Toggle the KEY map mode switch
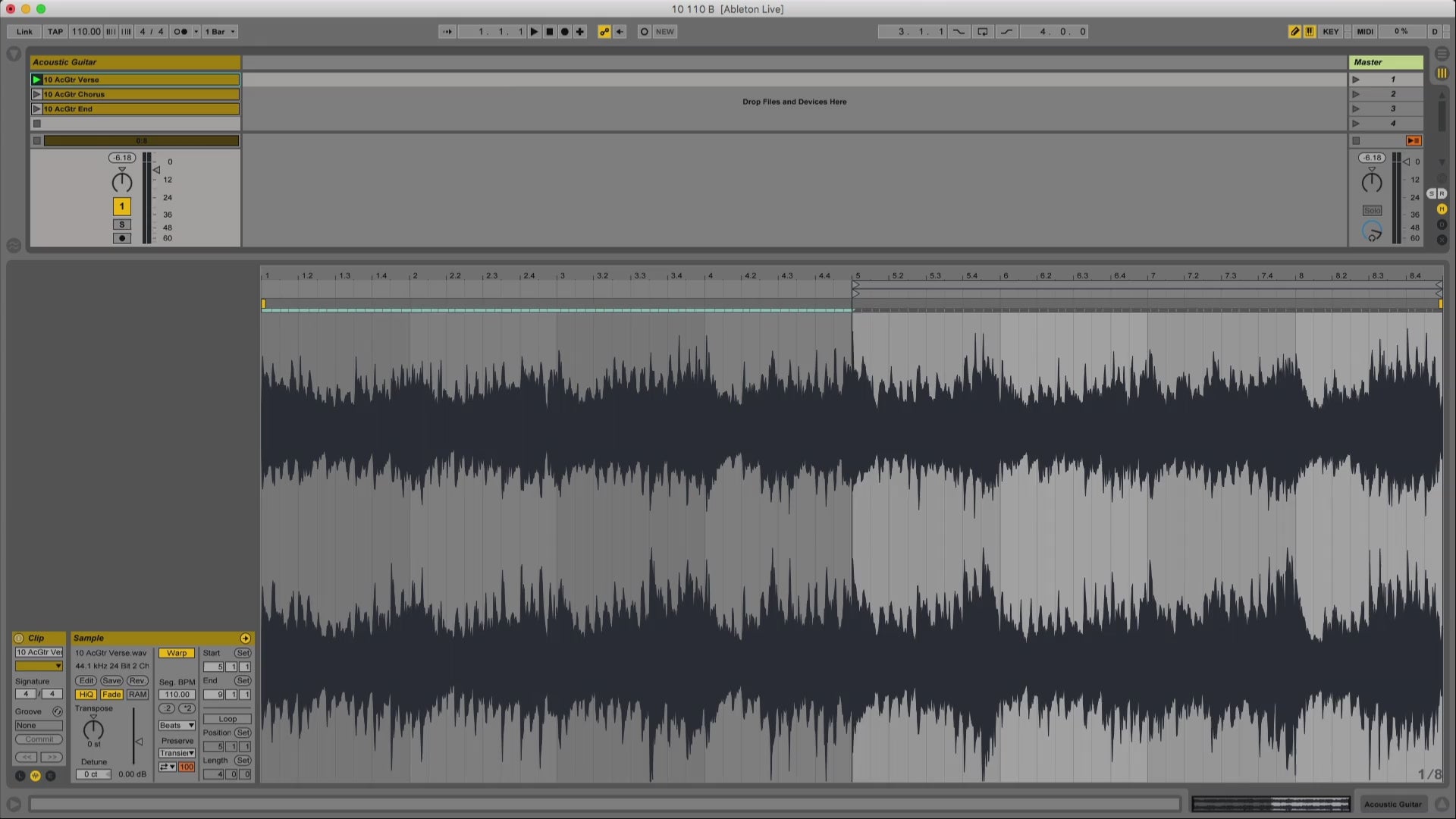Image resolution: width=1456 pixels, height=819 pixels. (x=1331, y=32)
